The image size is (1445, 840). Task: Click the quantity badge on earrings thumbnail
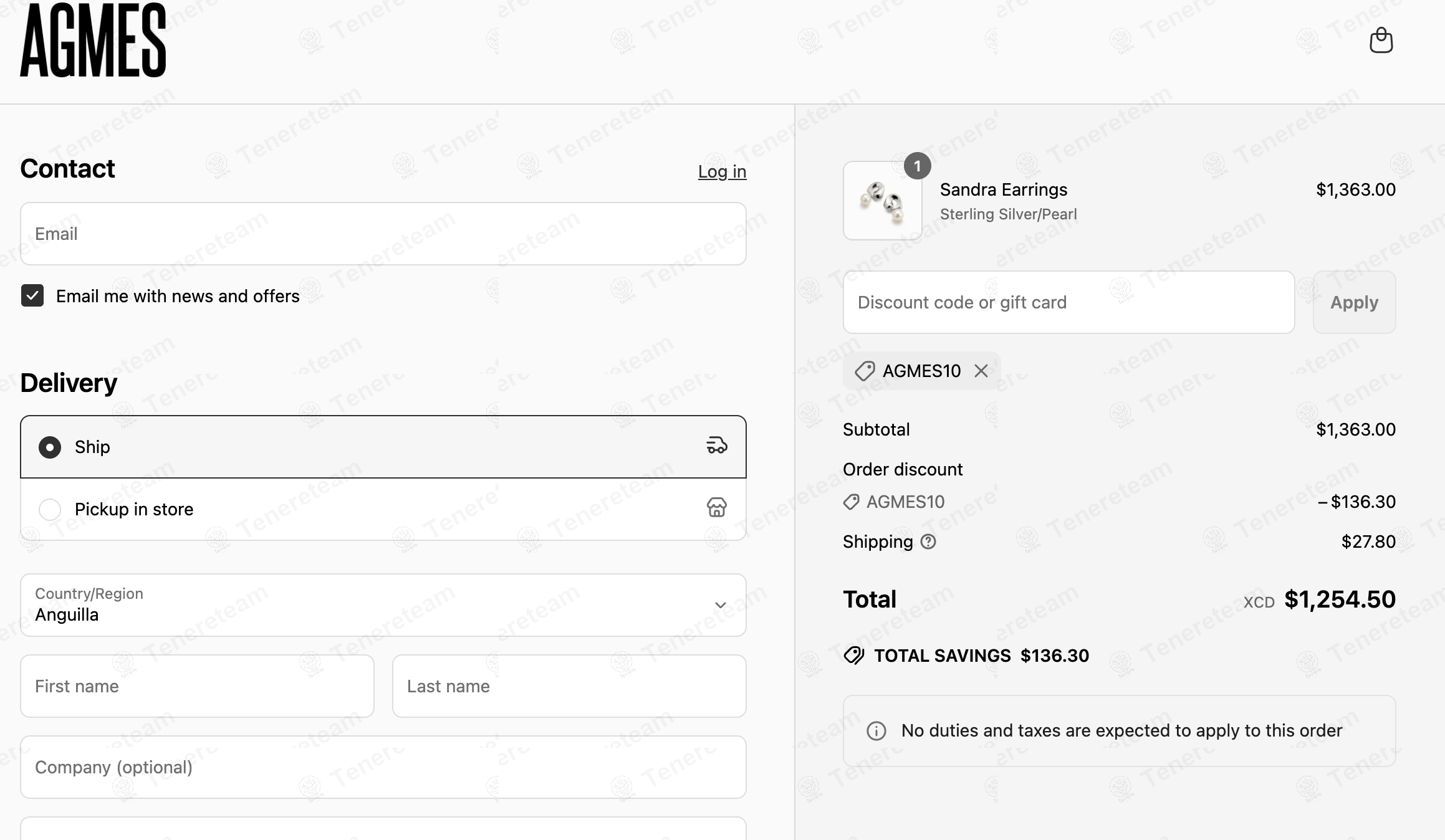917,166
